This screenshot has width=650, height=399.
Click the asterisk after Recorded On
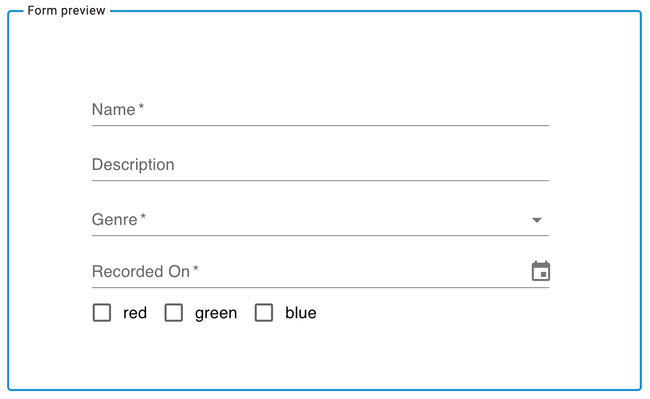(196, 268)
